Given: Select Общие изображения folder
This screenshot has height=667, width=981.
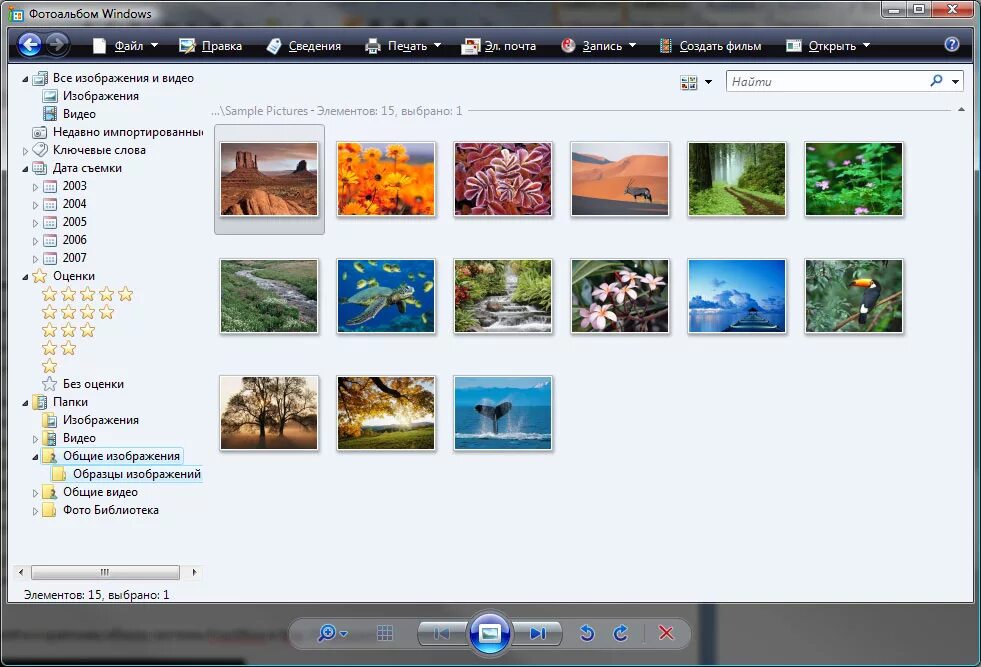Looking at the screenshot, I should (x=121, y=456).
